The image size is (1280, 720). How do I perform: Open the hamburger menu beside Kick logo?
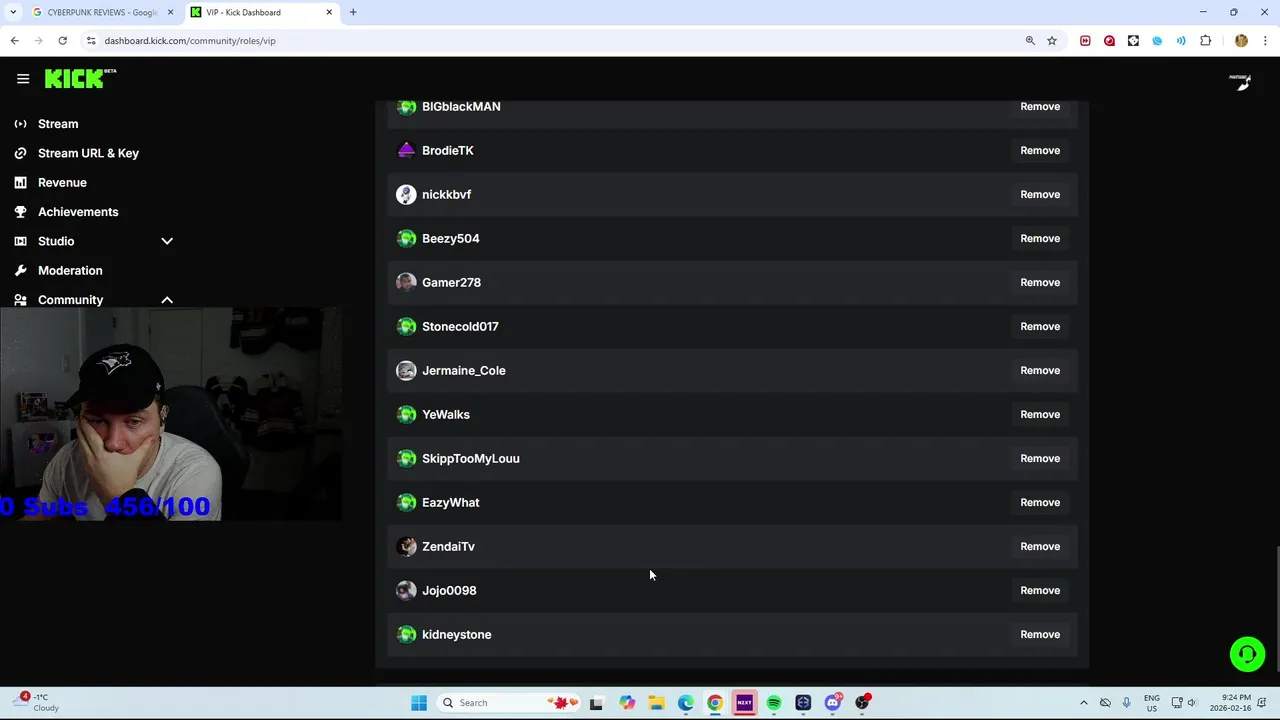(23, 79)
